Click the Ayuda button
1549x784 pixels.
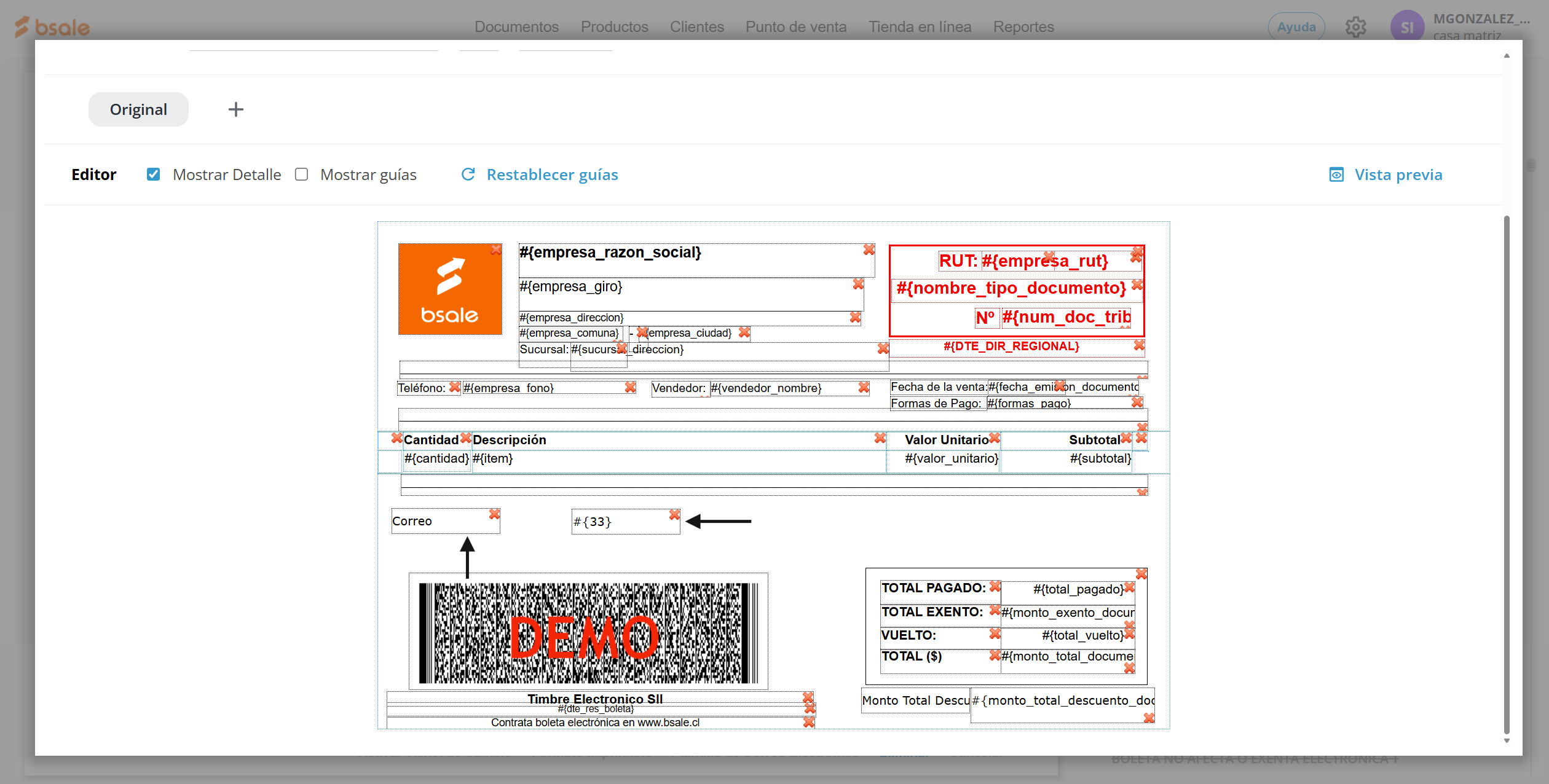pos(1296,27)
